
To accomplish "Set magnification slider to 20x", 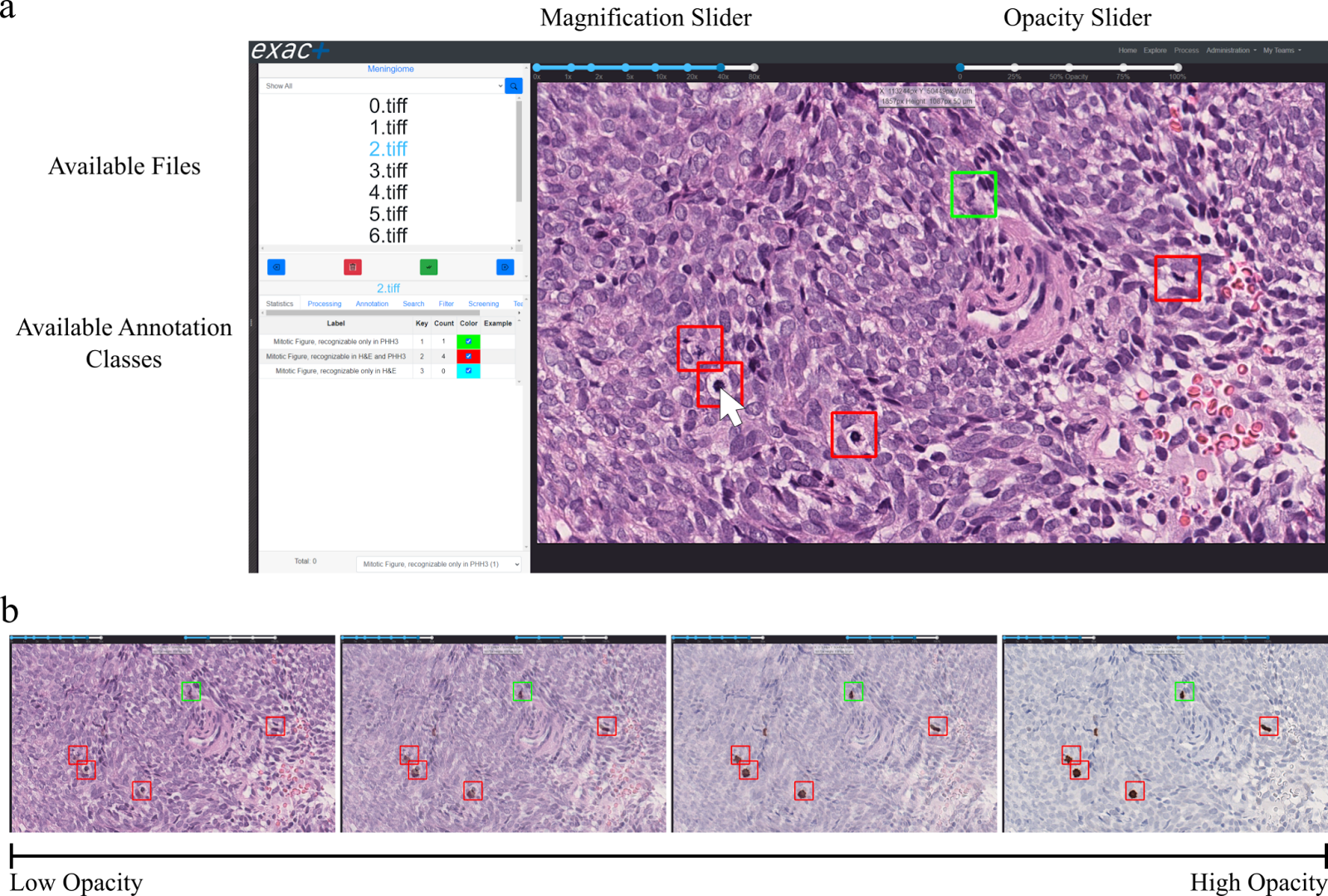I will click(687, 67).
